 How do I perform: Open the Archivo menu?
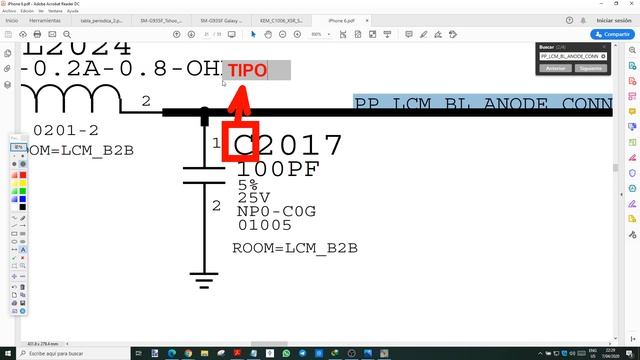point(9,11)
